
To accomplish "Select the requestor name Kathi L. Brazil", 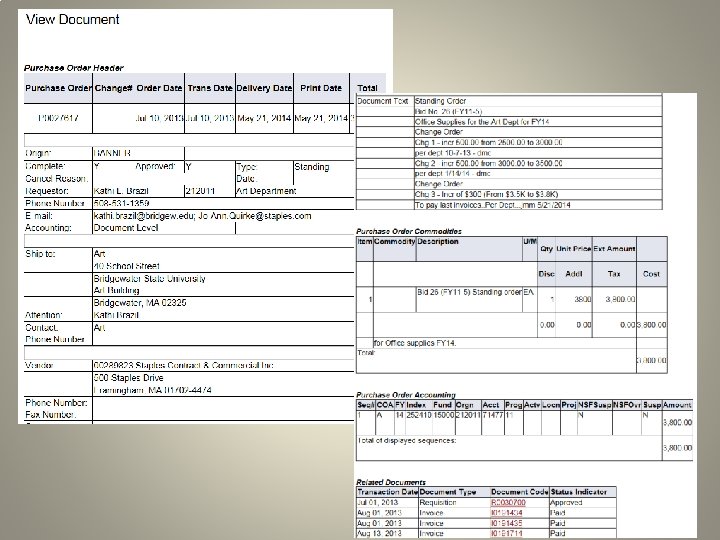I will pos(121,191).
